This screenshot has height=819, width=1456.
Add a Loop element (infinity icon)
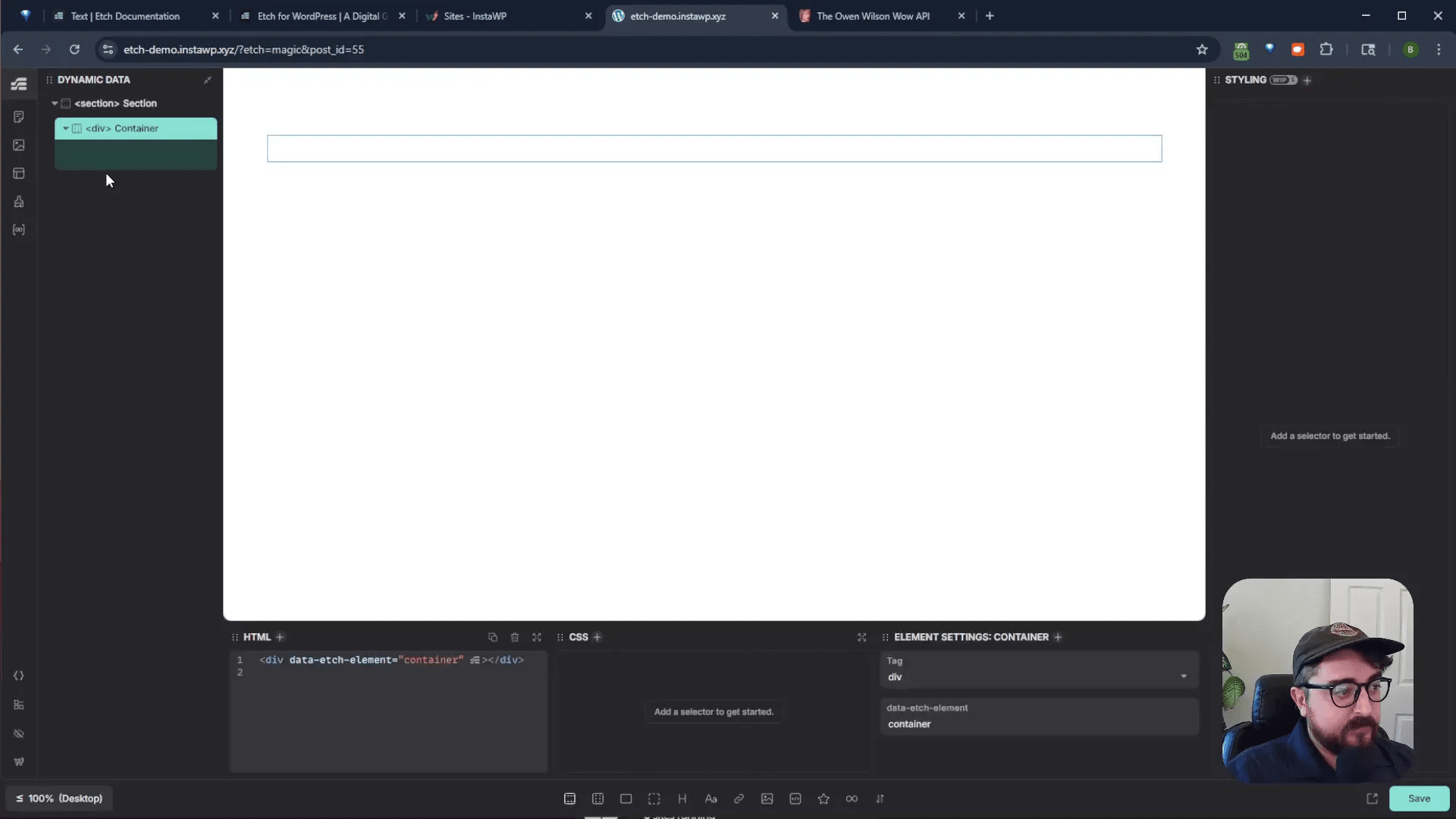click(852, 799)
